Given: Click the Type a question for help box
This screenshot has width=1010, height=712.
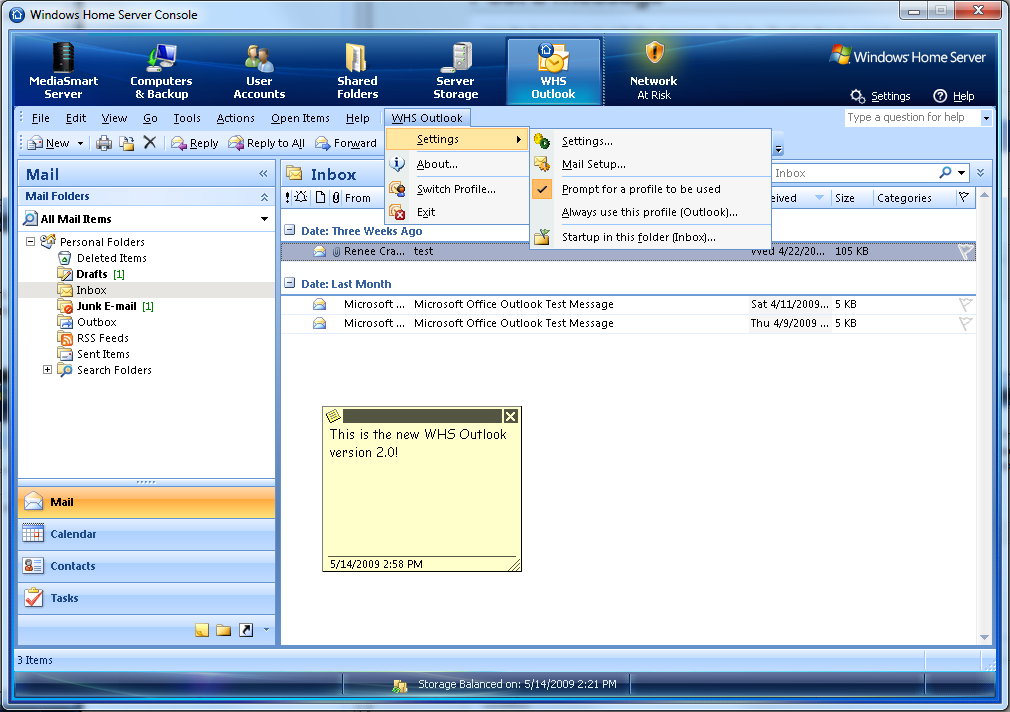Looking at the screenshot, I should pos(911,117).
